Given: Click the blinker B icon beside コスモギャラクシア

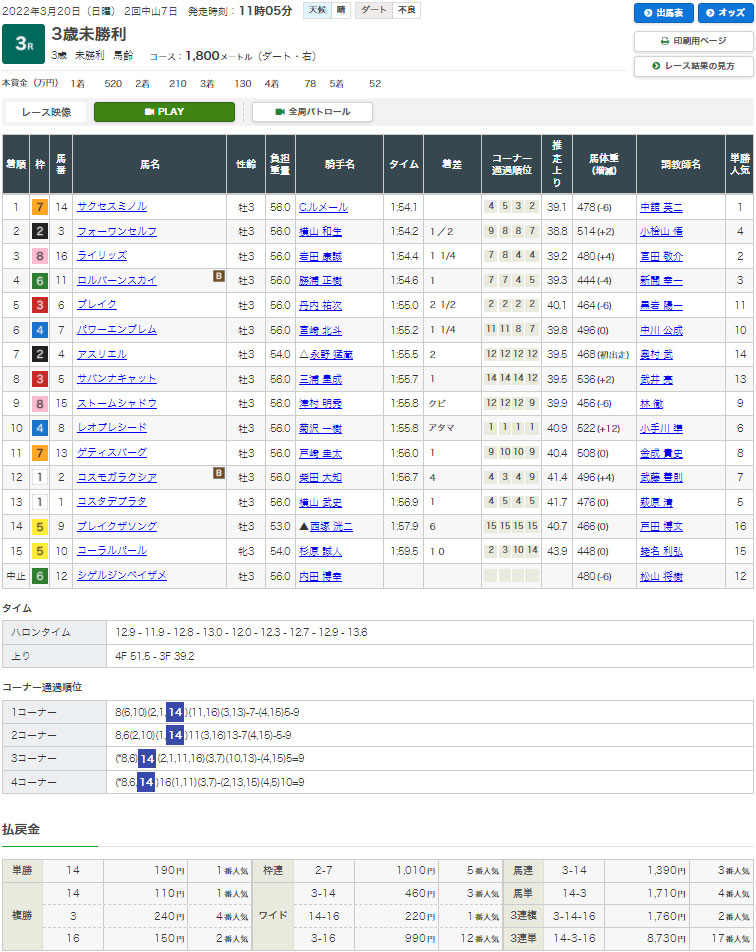Looking at the screenshot, I should pos(218,472).
